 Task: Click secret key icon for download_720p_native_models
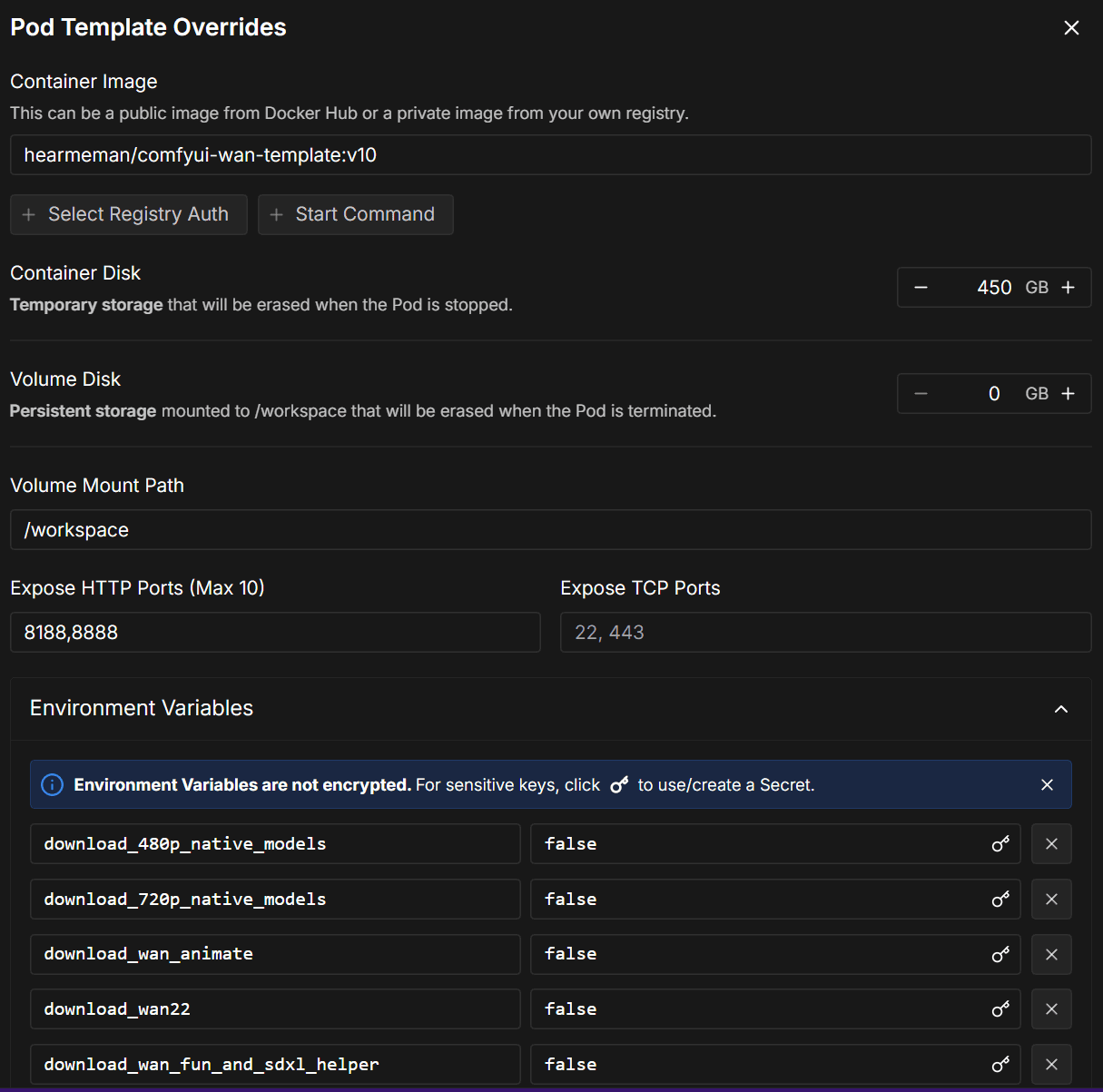(1000, 900)
